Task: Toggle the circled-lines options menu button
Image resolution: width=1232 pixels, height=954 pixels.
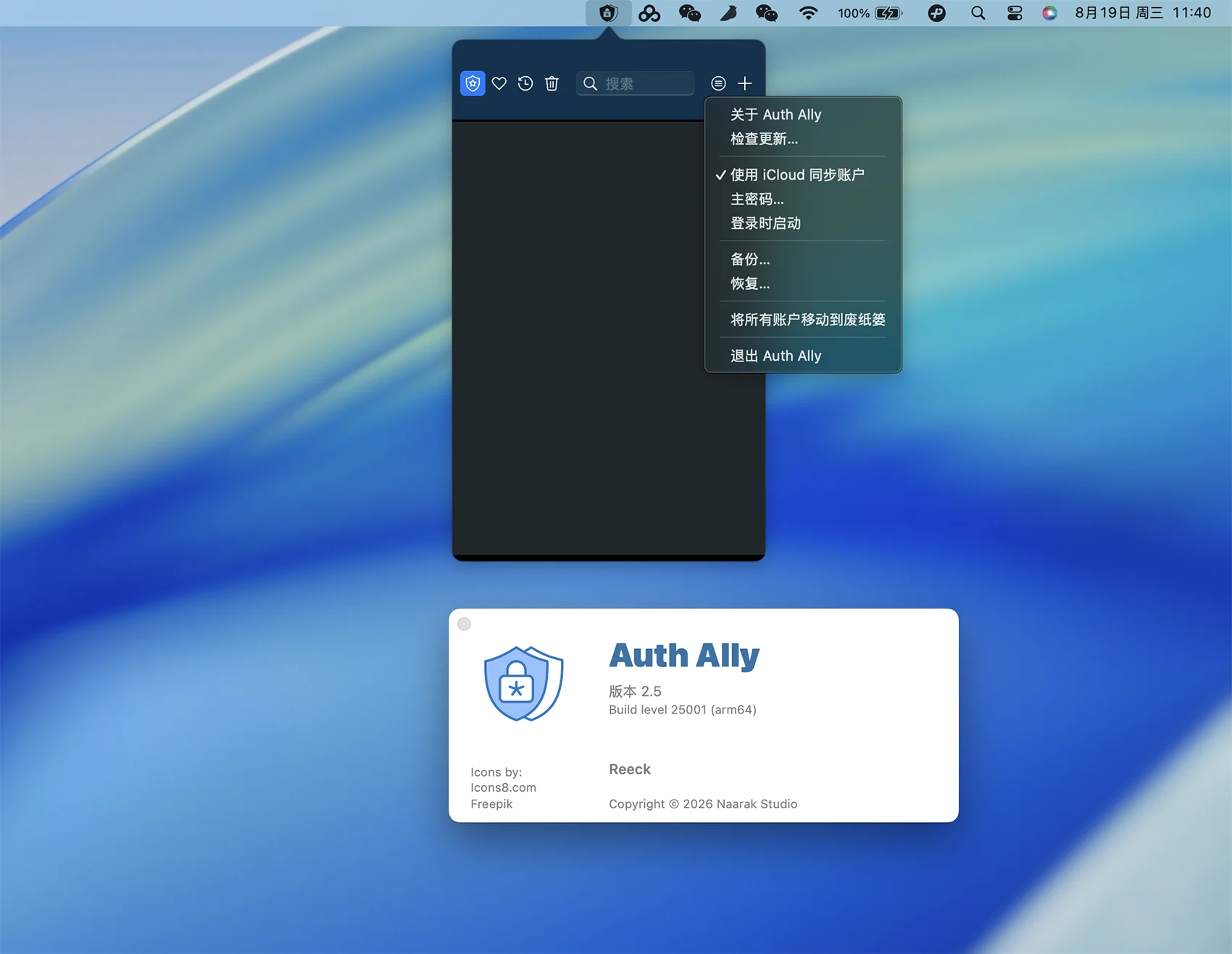Action: (x=718, y=83)
